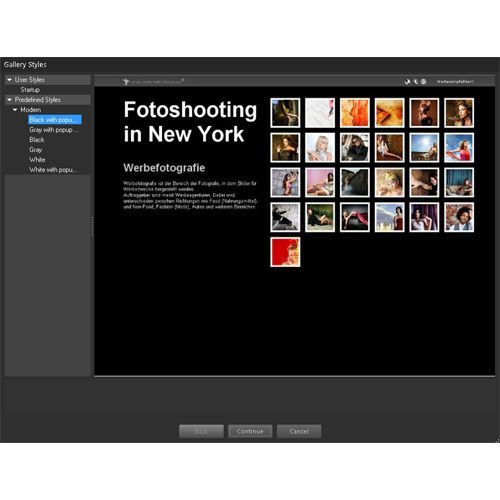Click the 'Predefined Styles' heading text
This screenshot has height=500, width=500.
coord(38,100)
